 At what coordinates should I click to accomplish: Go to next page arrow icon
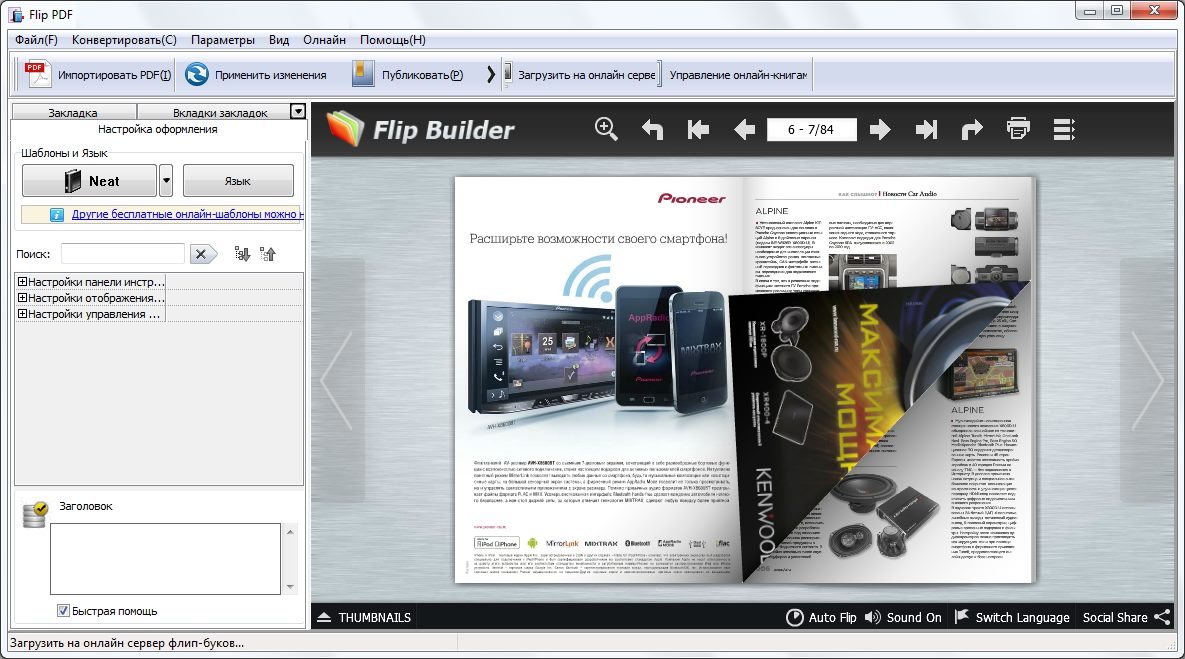(880, 129)
